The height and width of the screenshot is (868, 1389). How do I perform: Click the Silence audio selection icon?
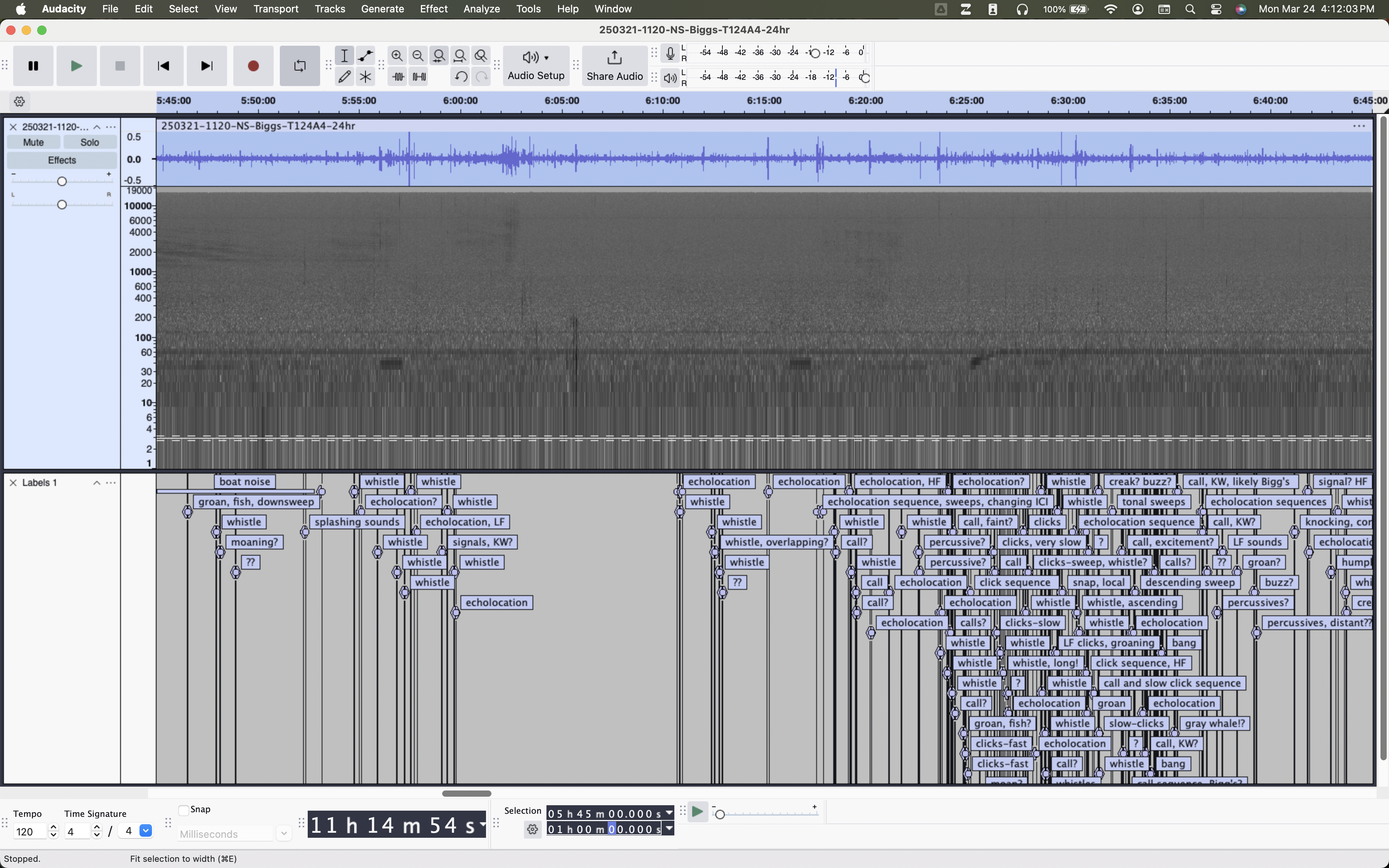coord(419,76)
